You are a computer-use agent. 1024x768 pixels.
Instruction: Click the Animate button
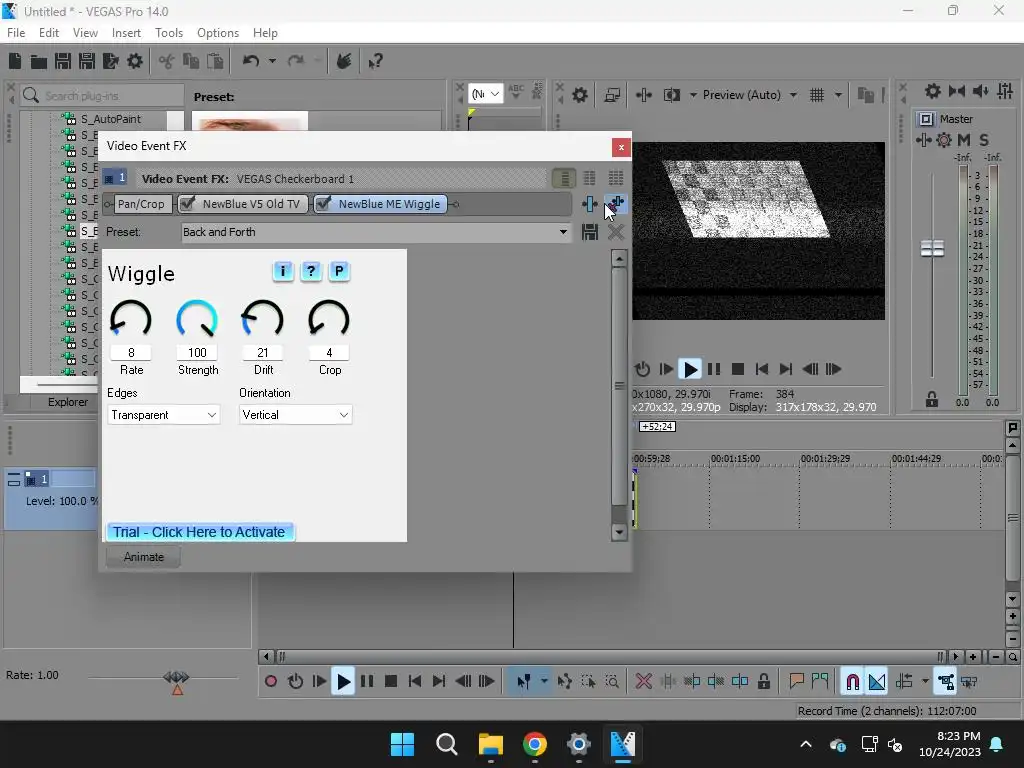(144, 557)
